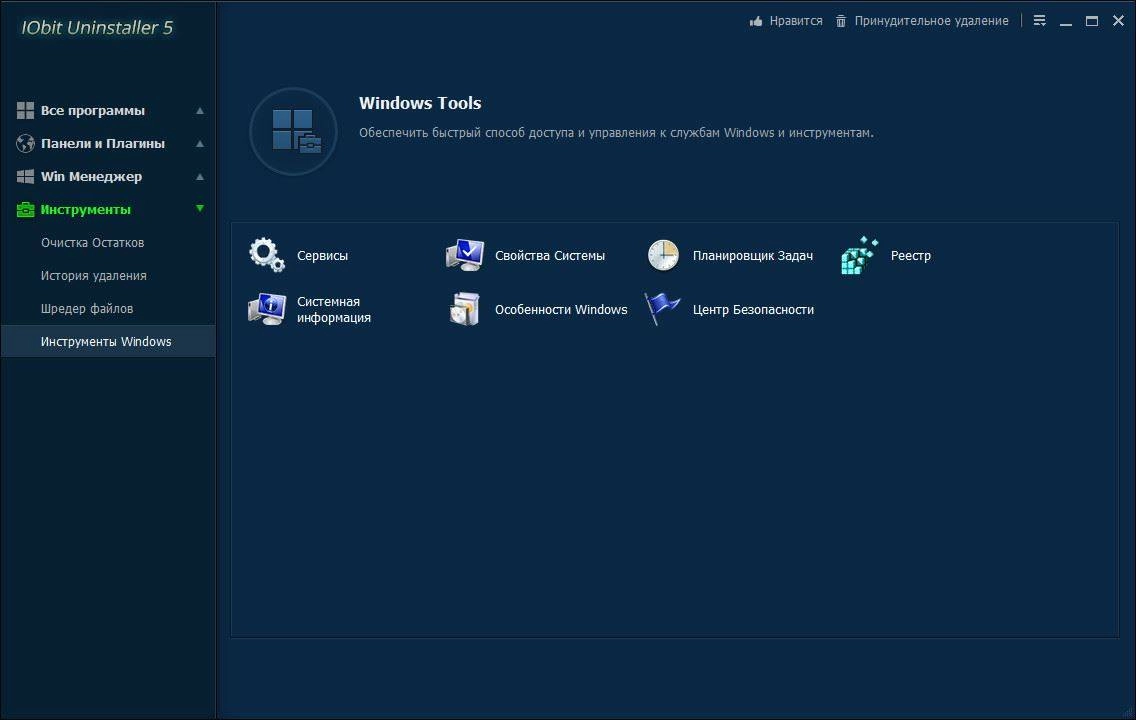Click the Панели и Плагины globe icon
Image resolution: width=1136 pixels, height=720 pixels.
coord(25,143)
